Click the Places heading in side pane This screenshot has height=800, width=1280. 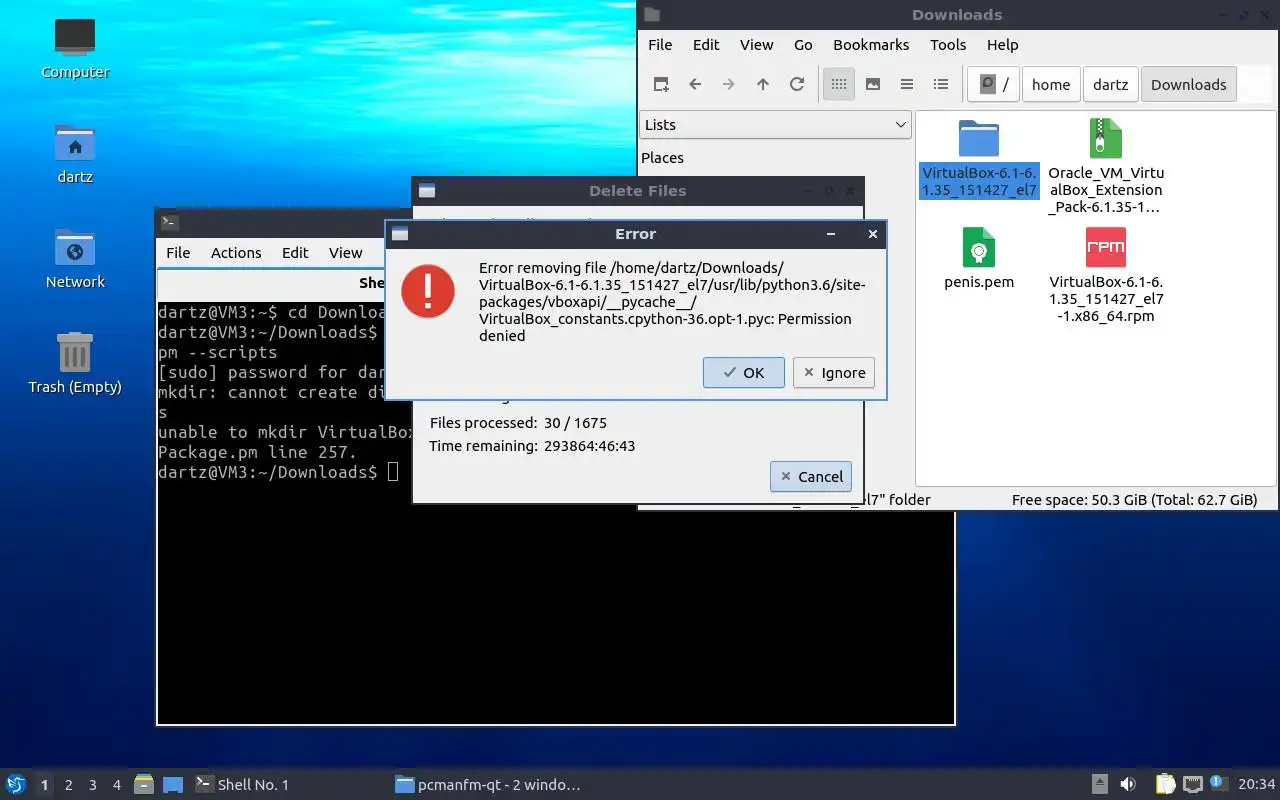(x=662, y=158)
